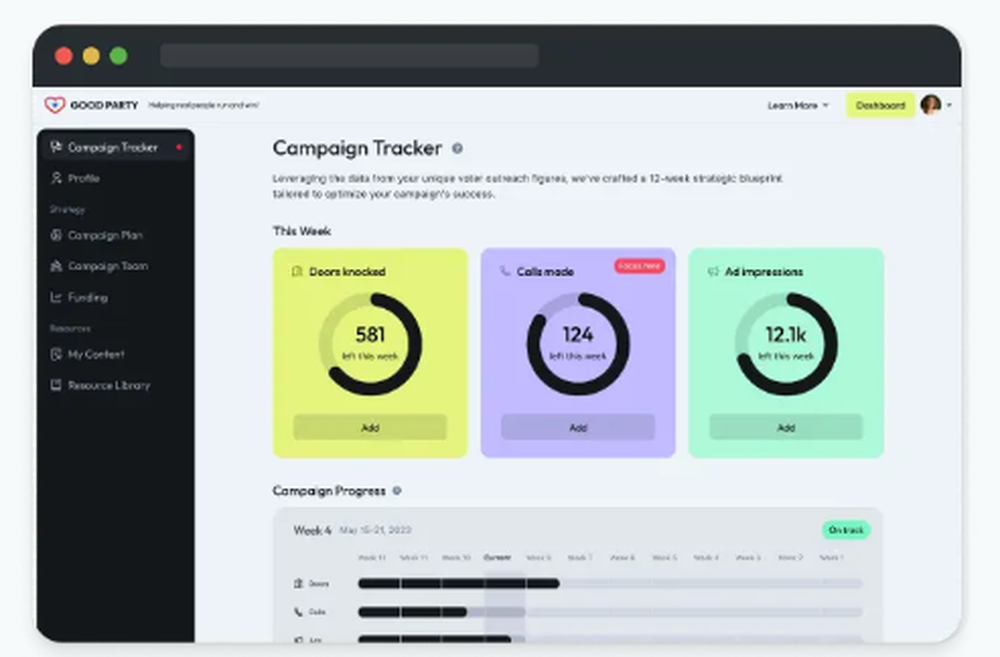Image resolution: width=1000 pixels, height=657 pixels.
Task: Click the Current week column marker
Action: tap(497, 557)
